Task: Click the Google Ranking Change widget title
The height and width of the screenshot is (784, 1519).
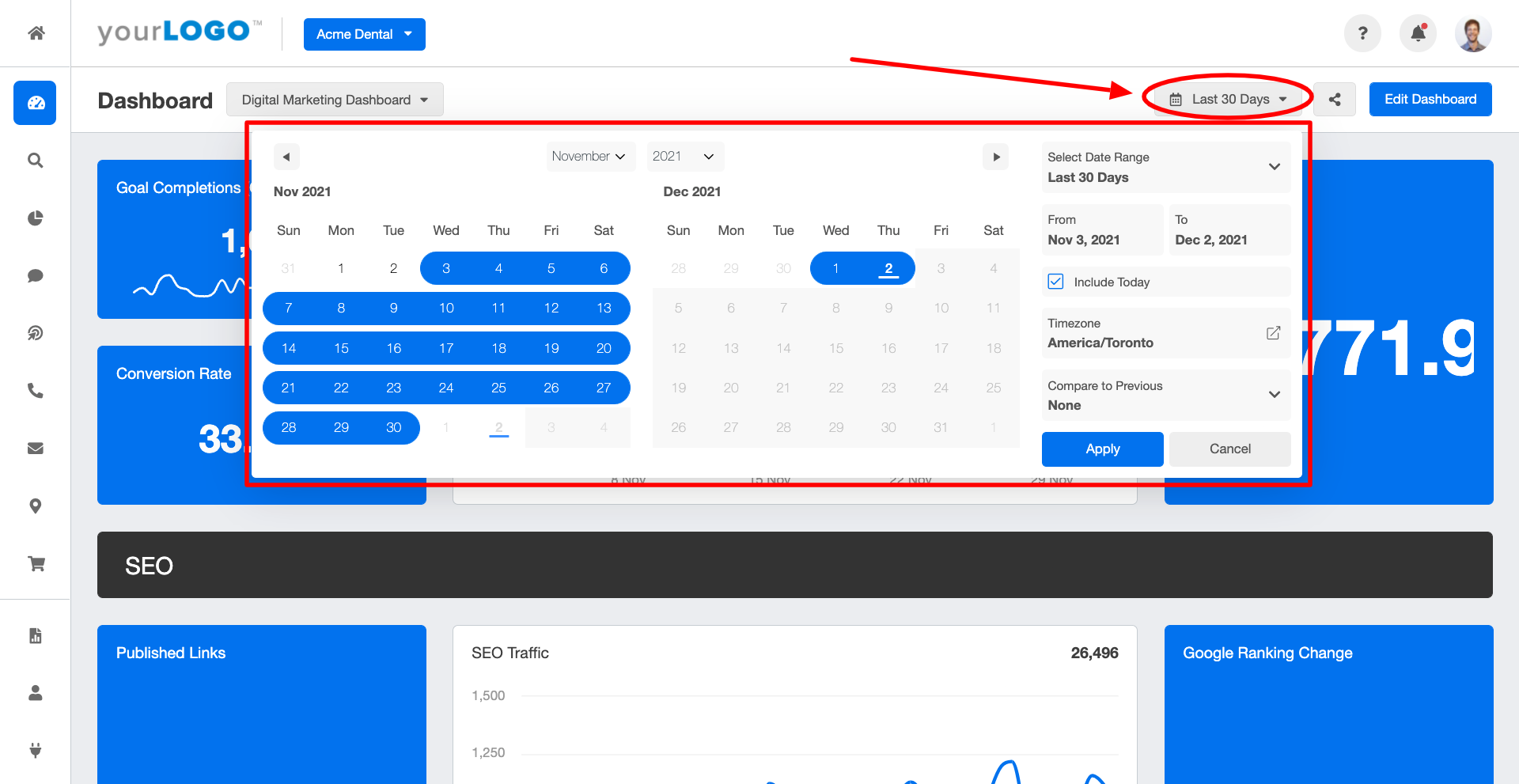Action: (1267, 653)
